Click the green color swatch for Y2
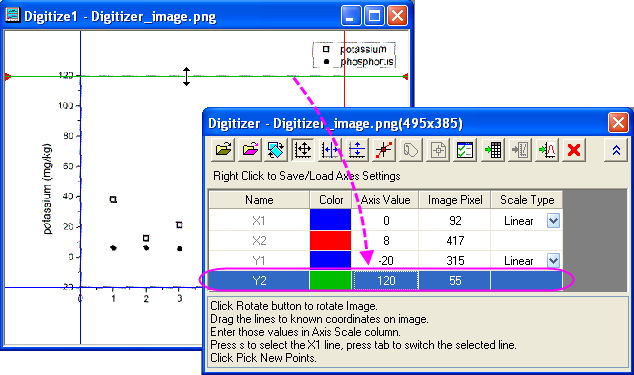This screenshot has width=634, height=375. 330,280
